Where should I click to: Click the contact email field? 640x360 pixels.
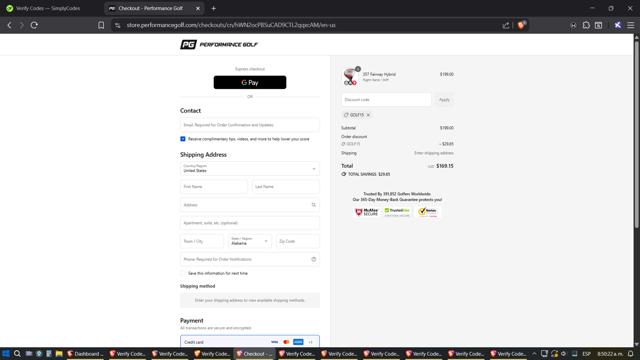(250, 125)
